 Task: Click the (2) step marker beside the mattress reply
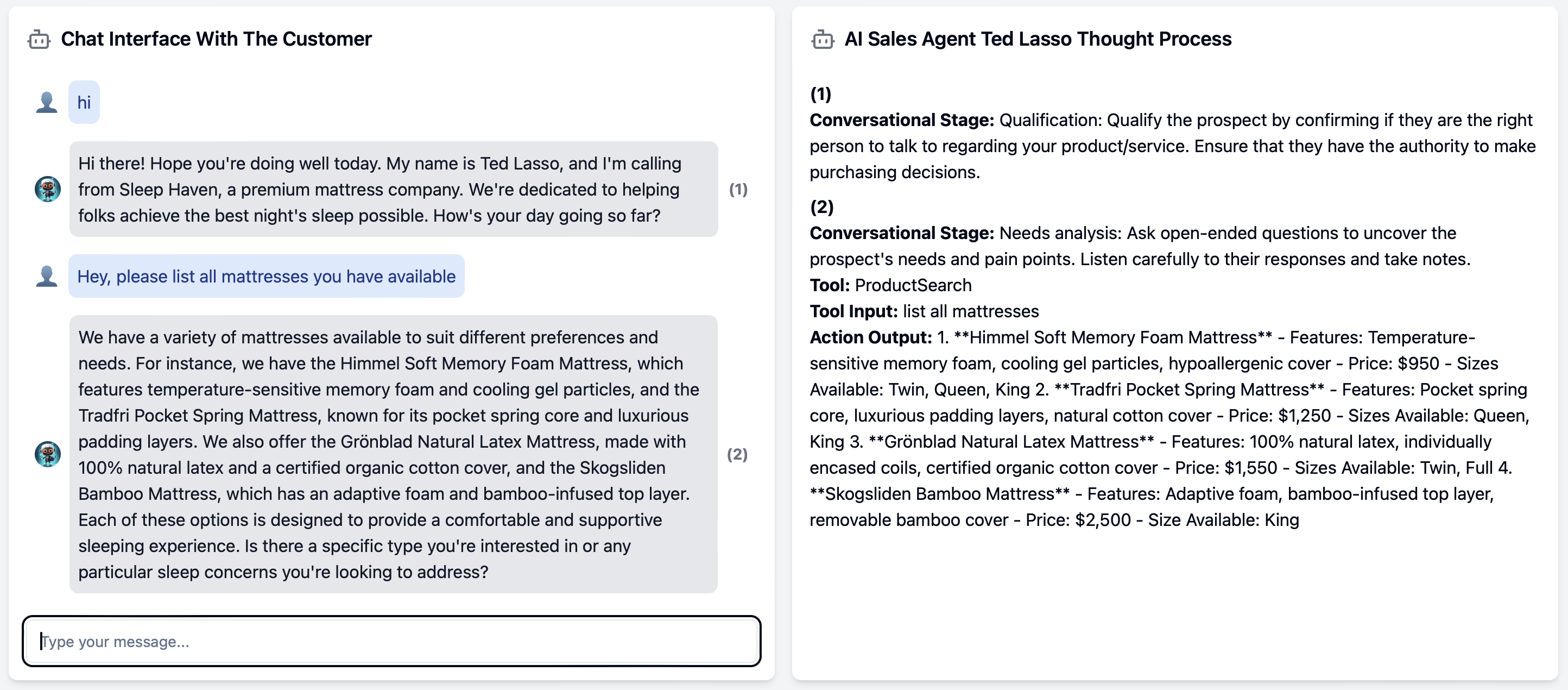[x=737, y=454]
